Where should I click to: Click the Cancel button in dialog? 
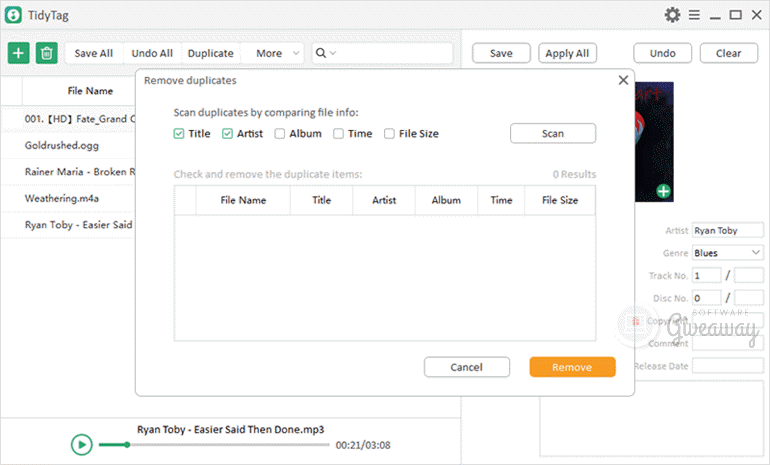[x=466, y=367]
